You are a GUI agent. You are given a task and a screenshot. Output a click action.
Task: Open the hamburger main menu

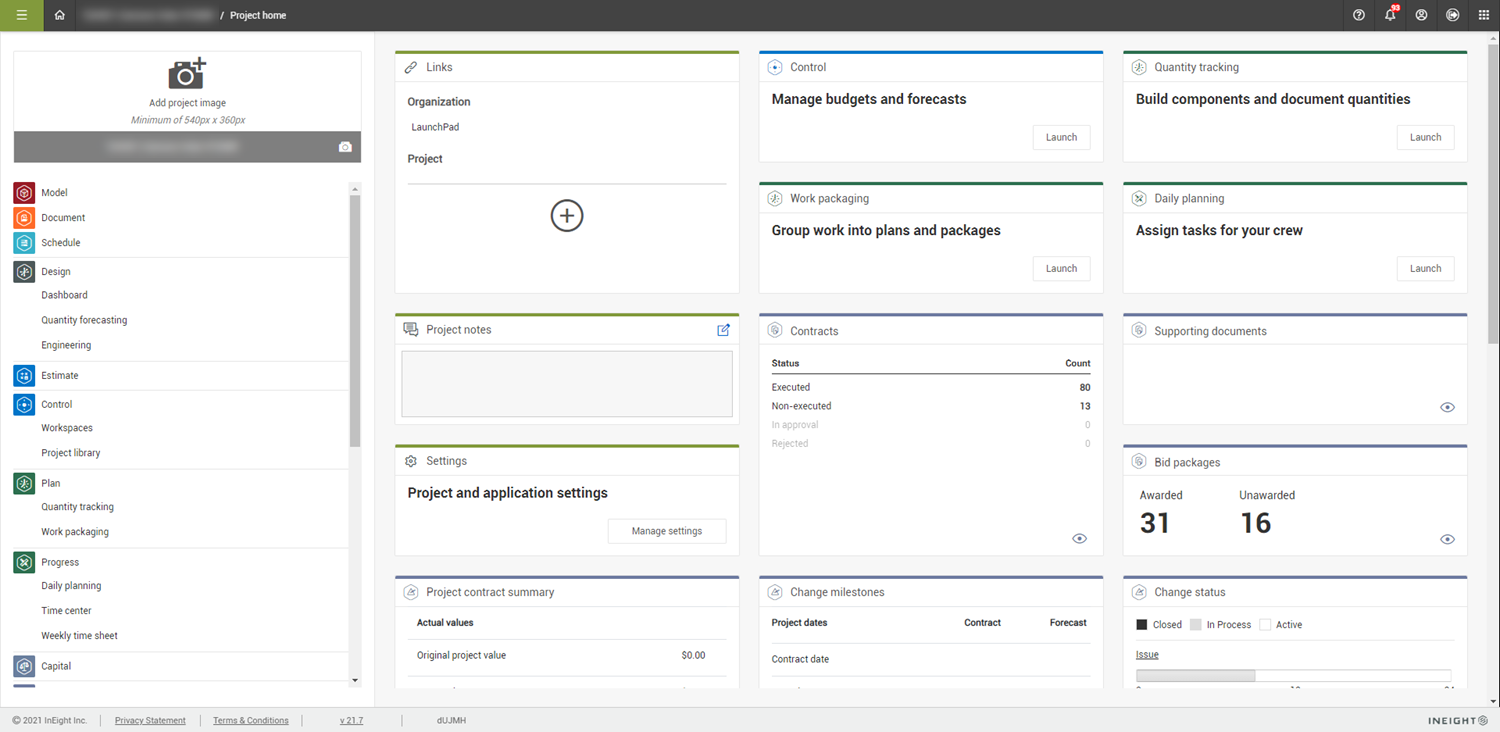click(x=21, y=15)
